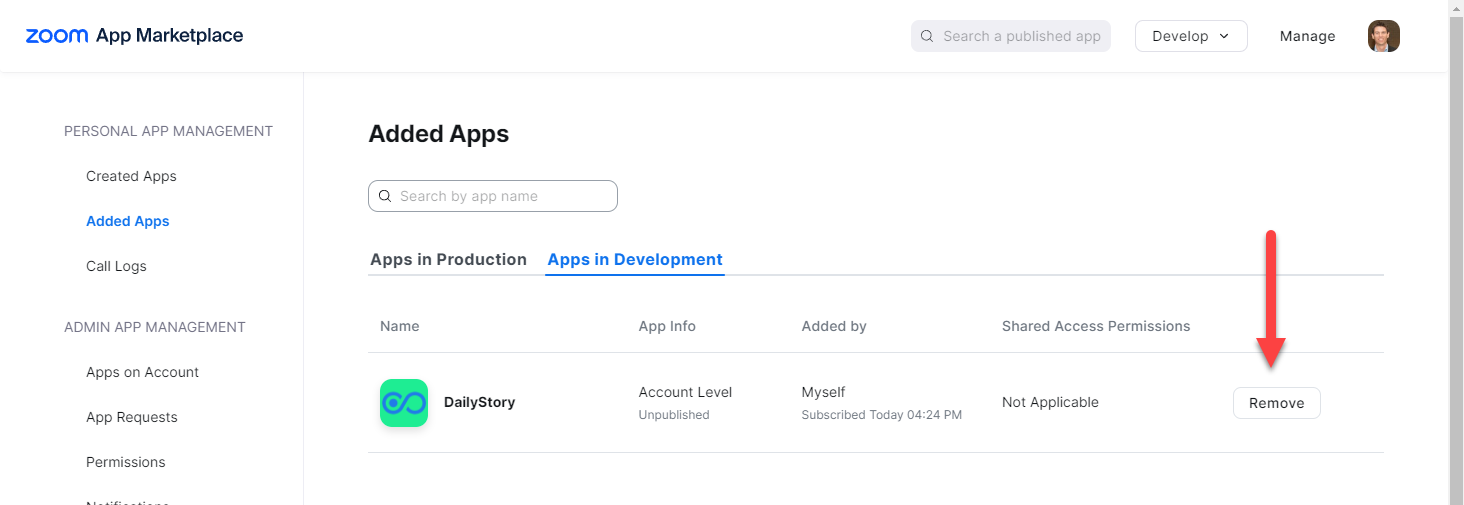
Task: Open the user profile avatar
Action: pos(1383,36)
